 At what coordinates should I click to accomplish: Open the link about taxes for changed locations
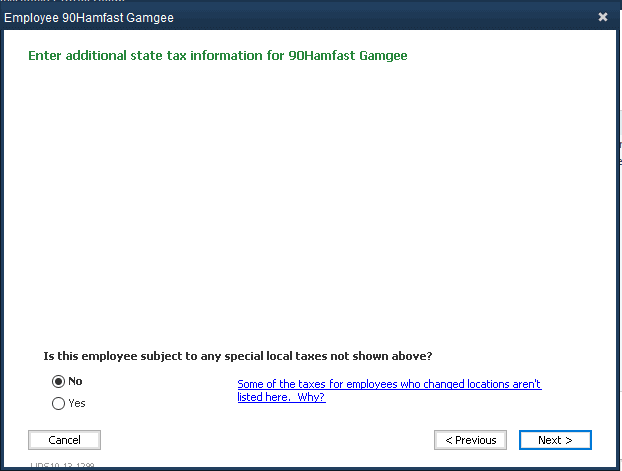coord(389,390)
